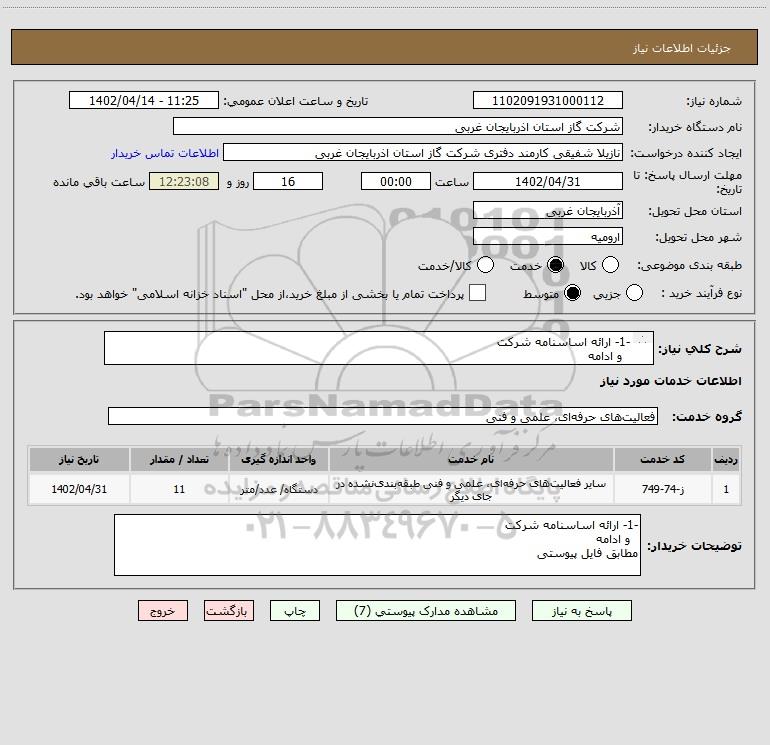The width and height of the screenshot is (770, 745).
Task: Click the نام خدمت column header
Action: point(471,460)
